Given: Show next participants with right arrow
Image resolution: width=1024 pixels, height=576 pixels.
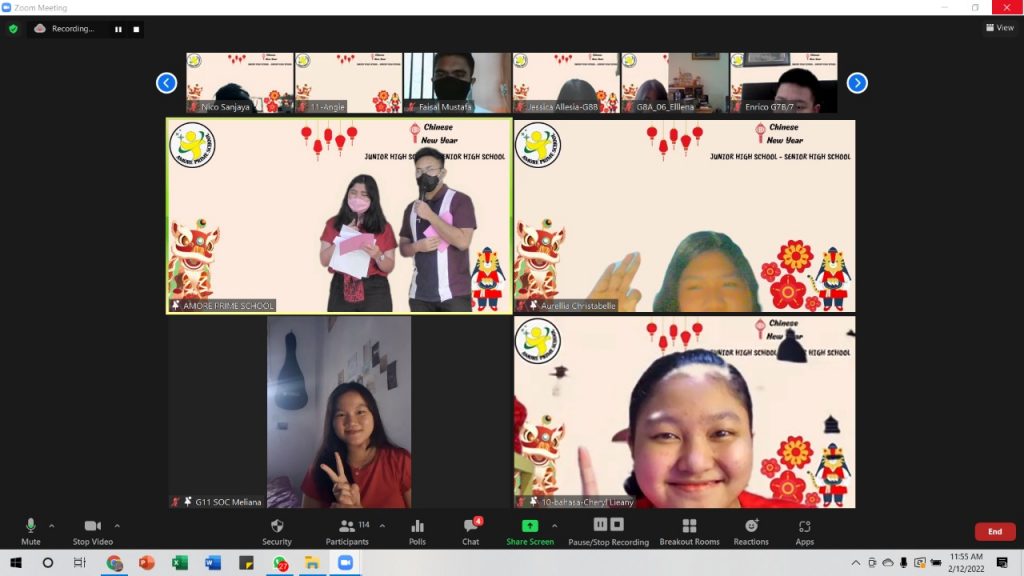Looking at the screenshot, I should pyautogui.click(x=857, y=83).
